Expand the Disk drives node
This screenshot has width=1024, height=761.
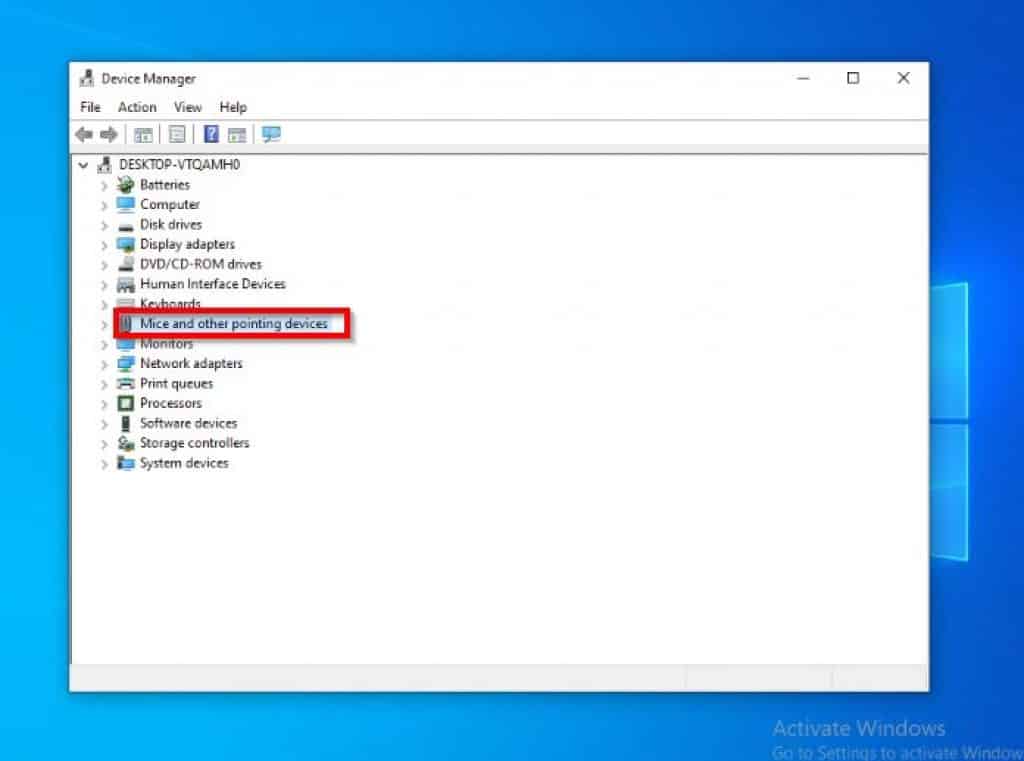pos(104,225)
